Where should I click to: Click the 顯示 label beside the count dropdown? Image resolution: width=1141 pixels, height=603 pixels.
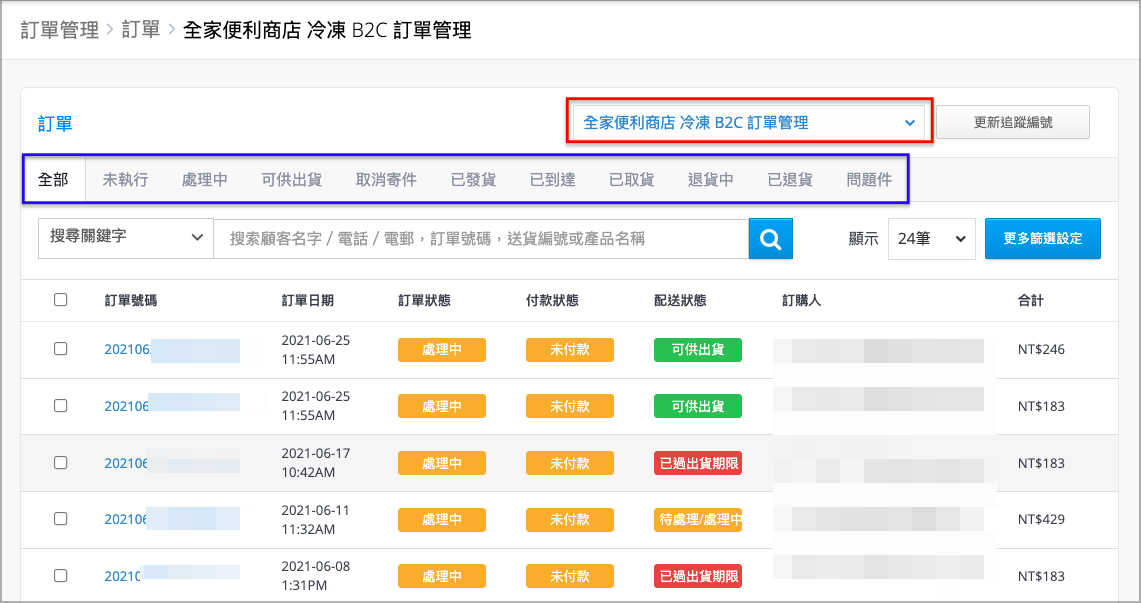pos(864,239)
